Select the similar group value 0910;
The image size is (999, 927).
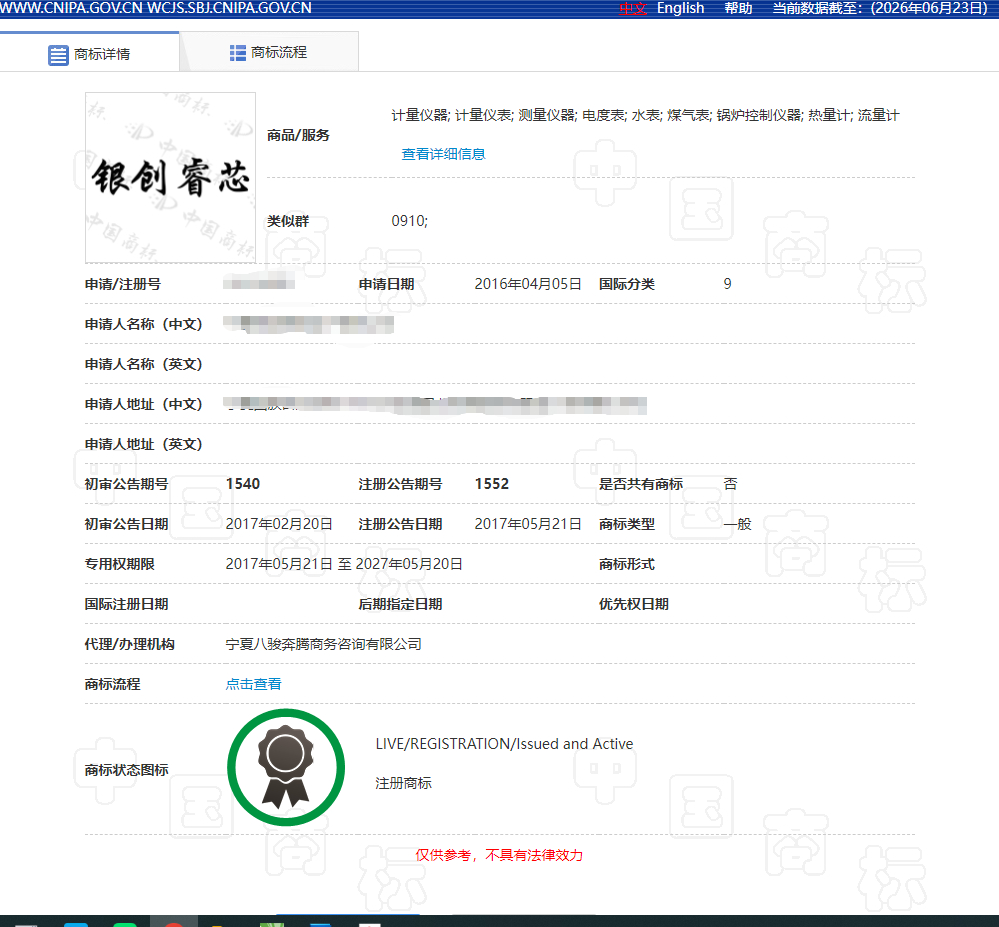tap(409, 220)
